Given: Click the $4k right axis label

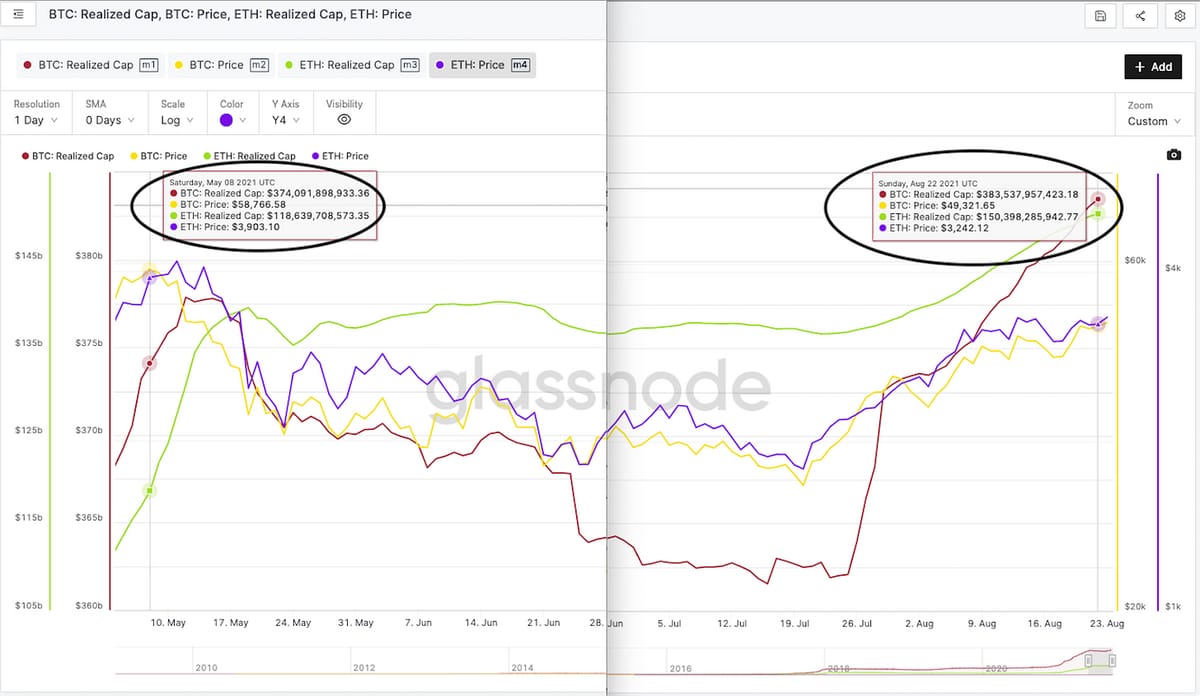Looking at the screenshot, I should (x=1173, y=267).
